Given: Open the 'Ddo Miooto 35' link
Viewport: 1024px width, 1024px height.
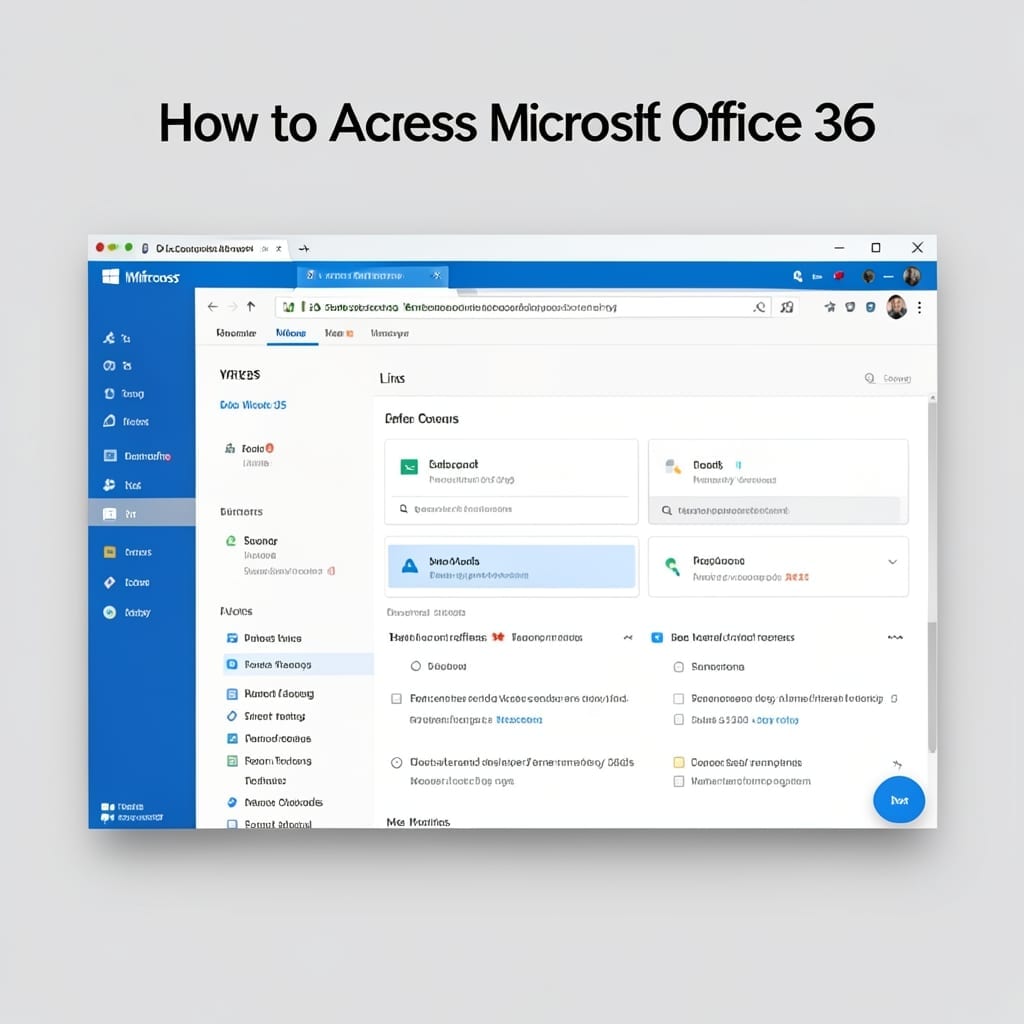Looking at the screenshot, I should 253,405.
